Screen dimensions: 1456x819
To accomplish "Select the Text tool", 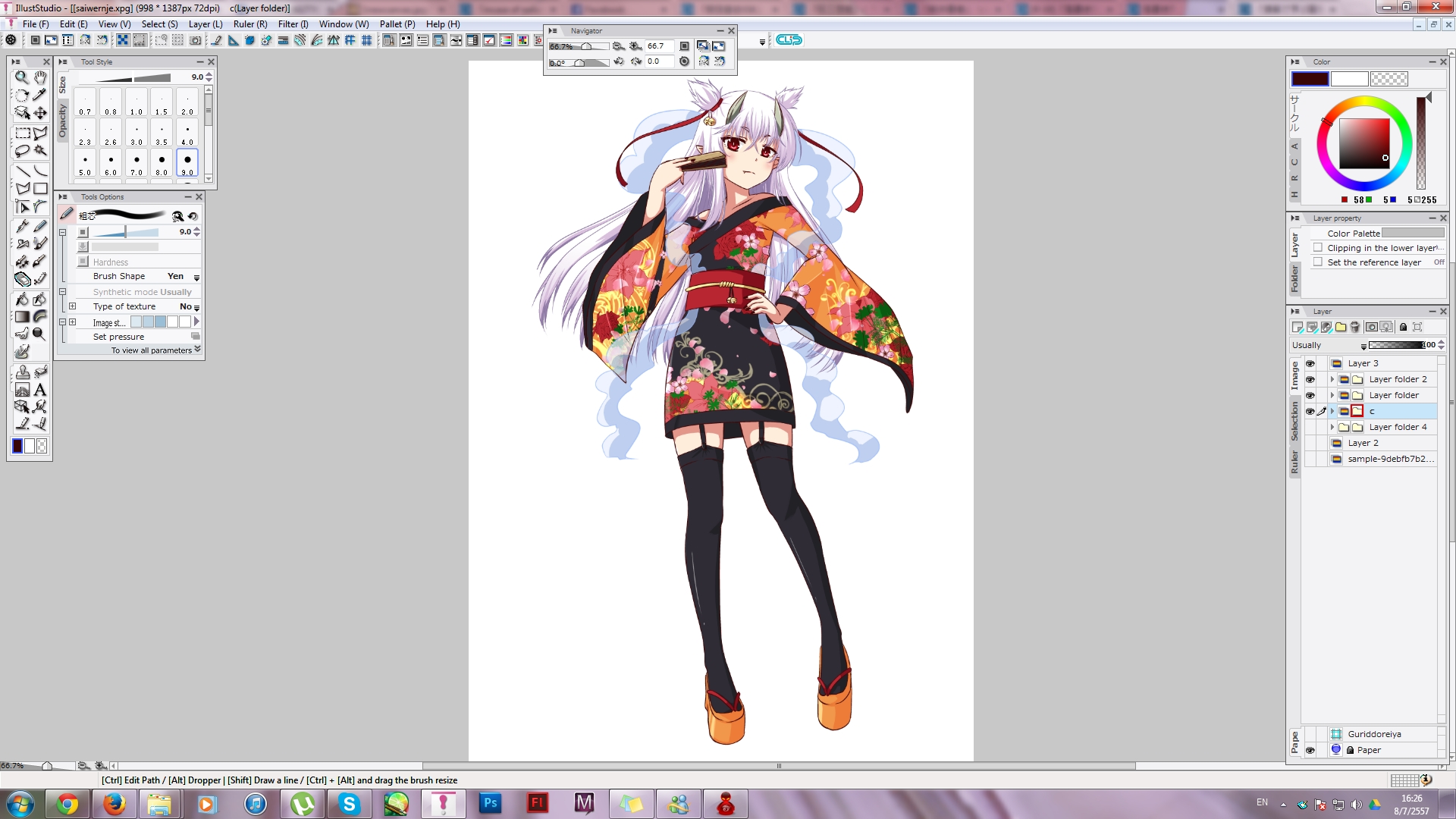I will [40, 390].
